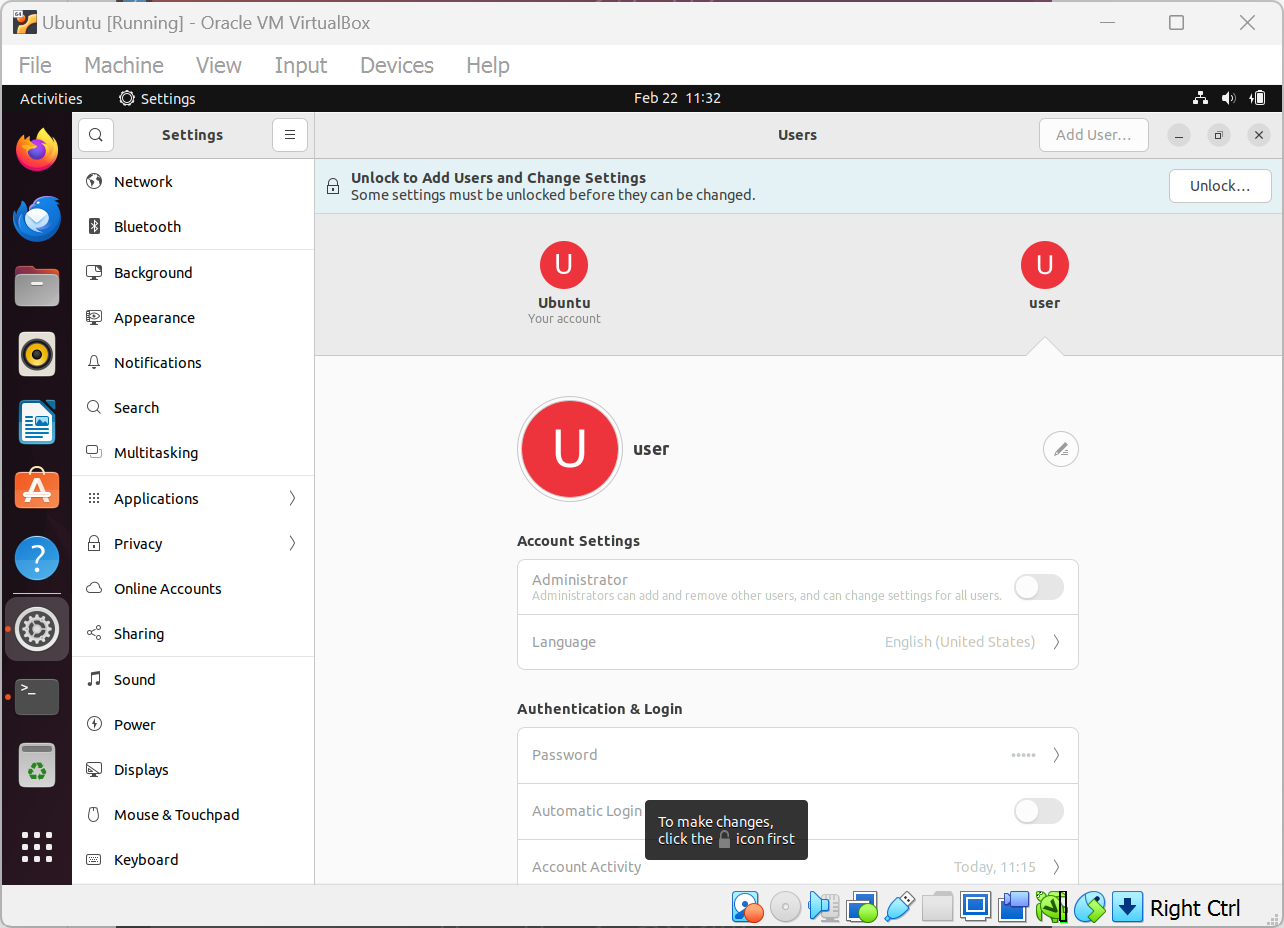1284x928 pixels.
Task: Click Activities in the top bar
Action: click(51, 98)
